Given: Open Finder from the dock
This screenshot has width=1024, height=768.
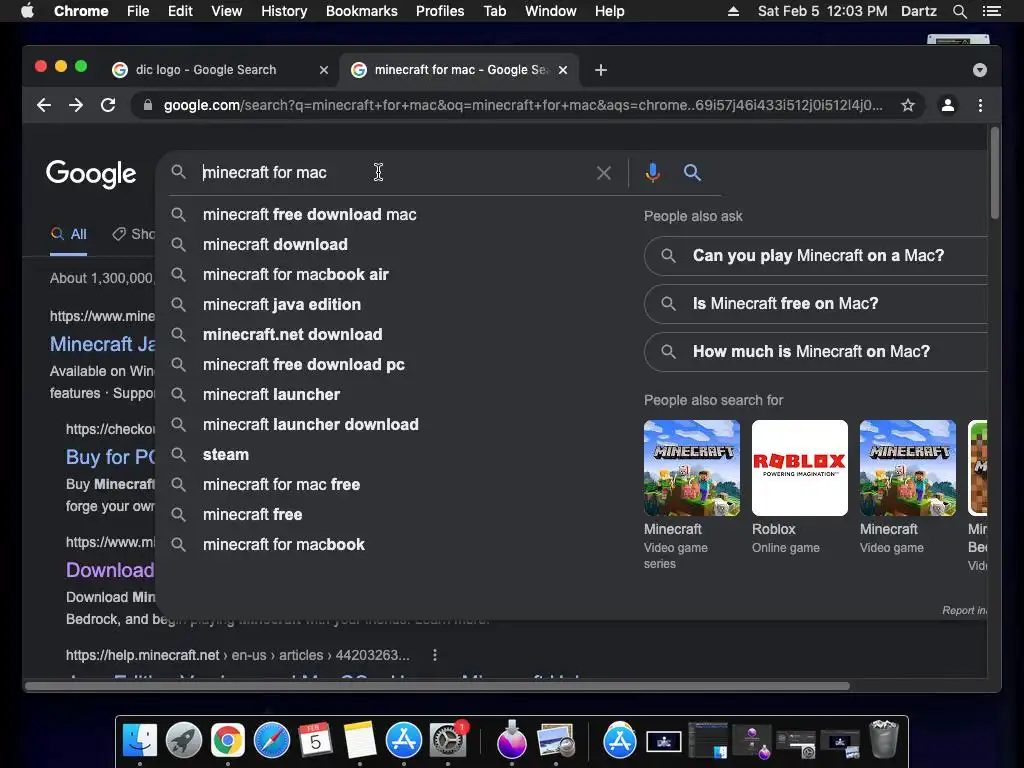Looking at the screenshot, I should coord(140,741).
